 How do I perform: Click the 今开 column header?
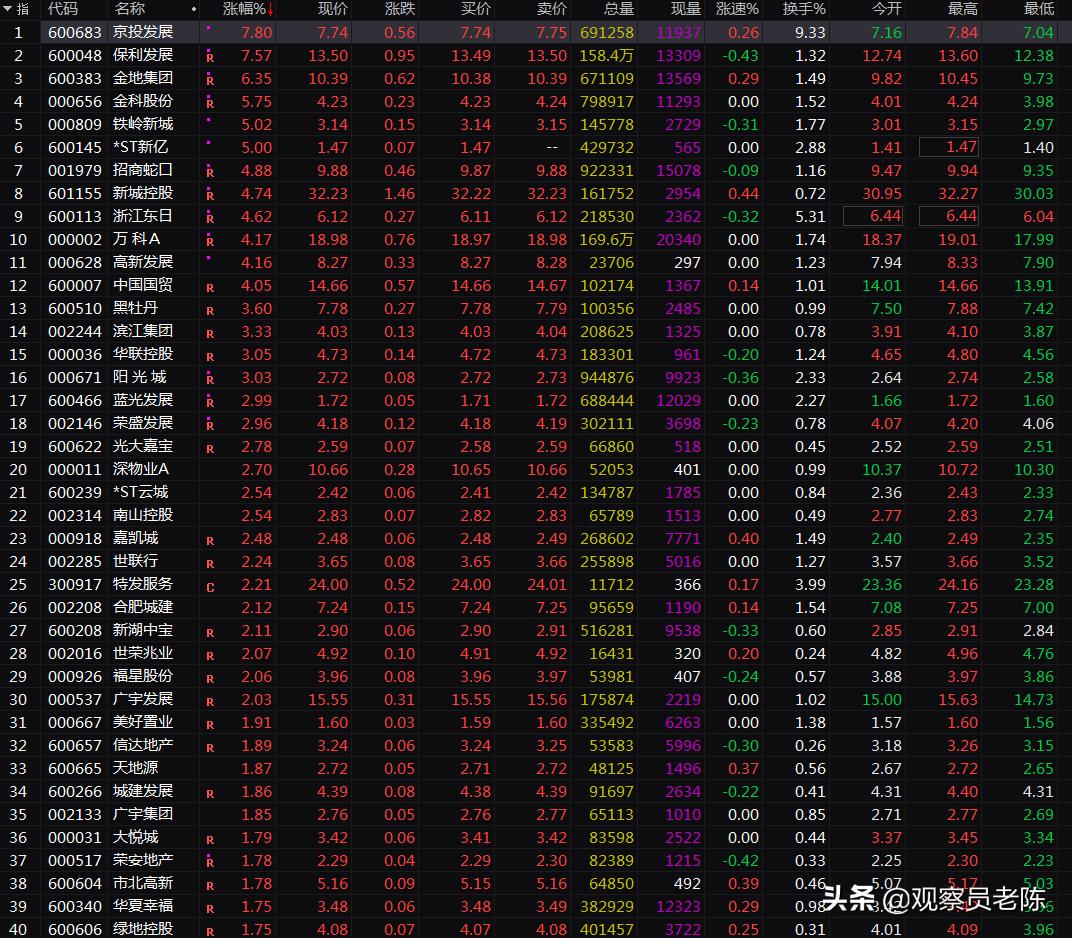click(x=887, y=9)
